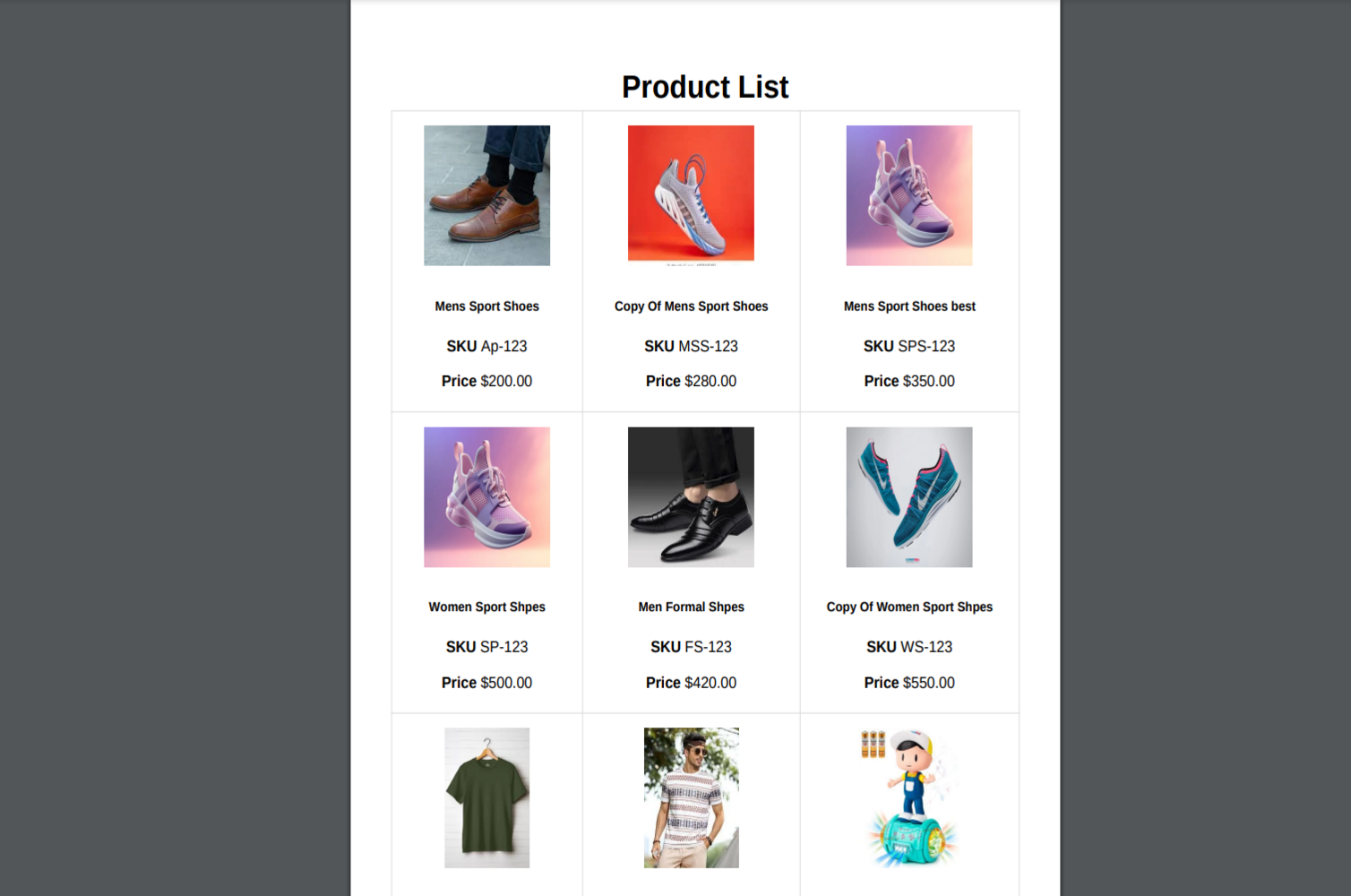Click the Men Formal Shpes product name

point(691,607)
